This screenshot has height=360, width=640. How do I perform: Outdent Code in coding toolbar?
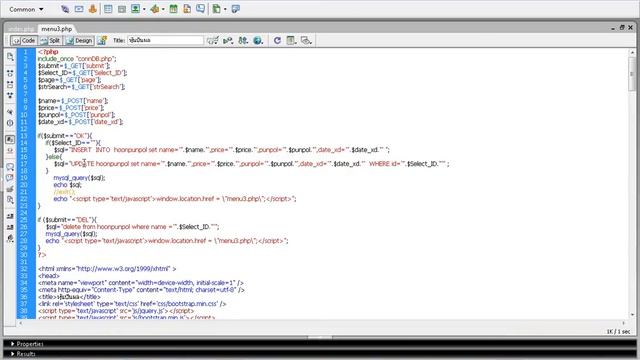tap(10, 227)
